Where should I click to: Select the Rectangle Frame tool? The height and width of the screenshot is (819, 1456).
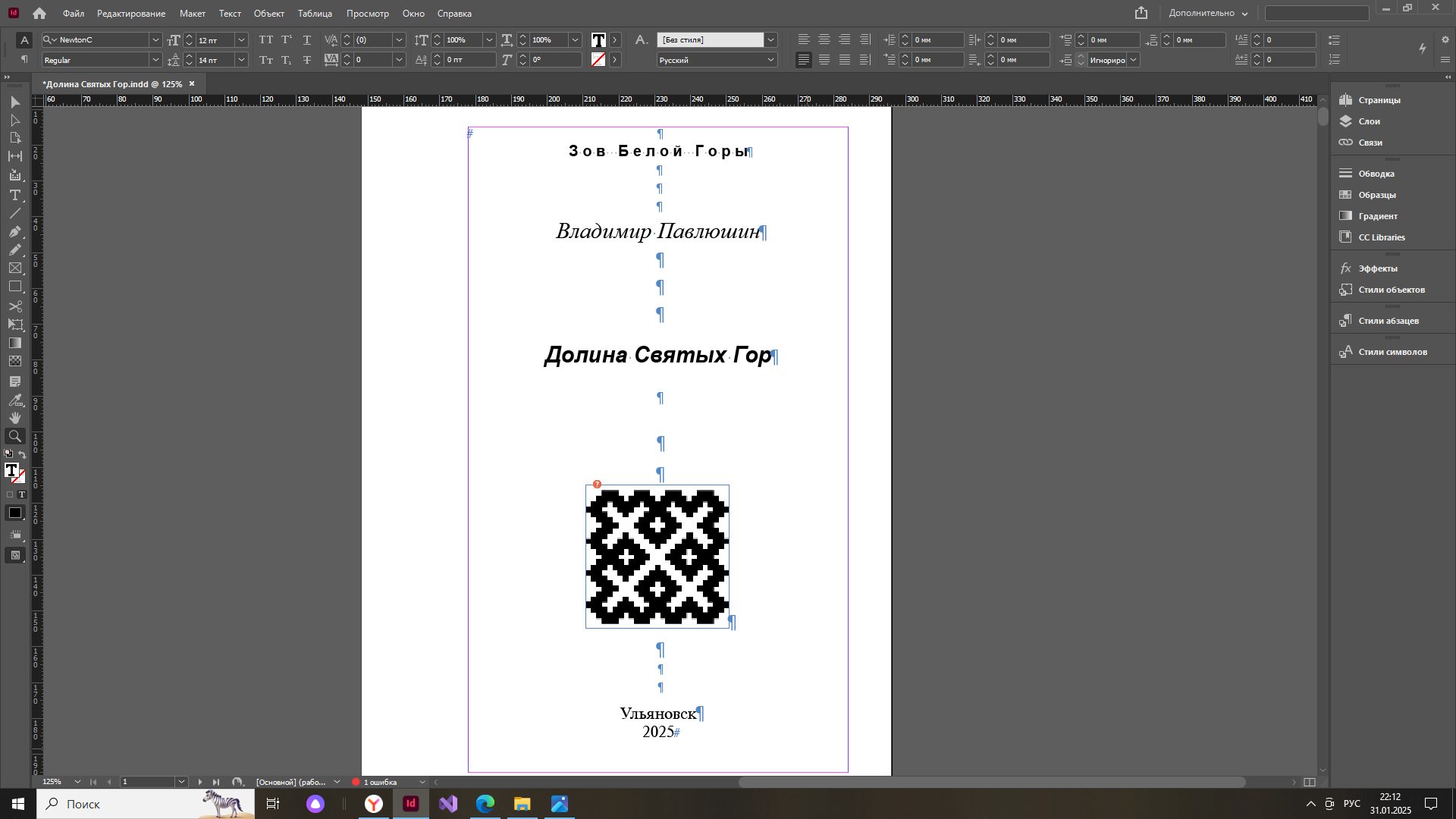pos(14,268)
